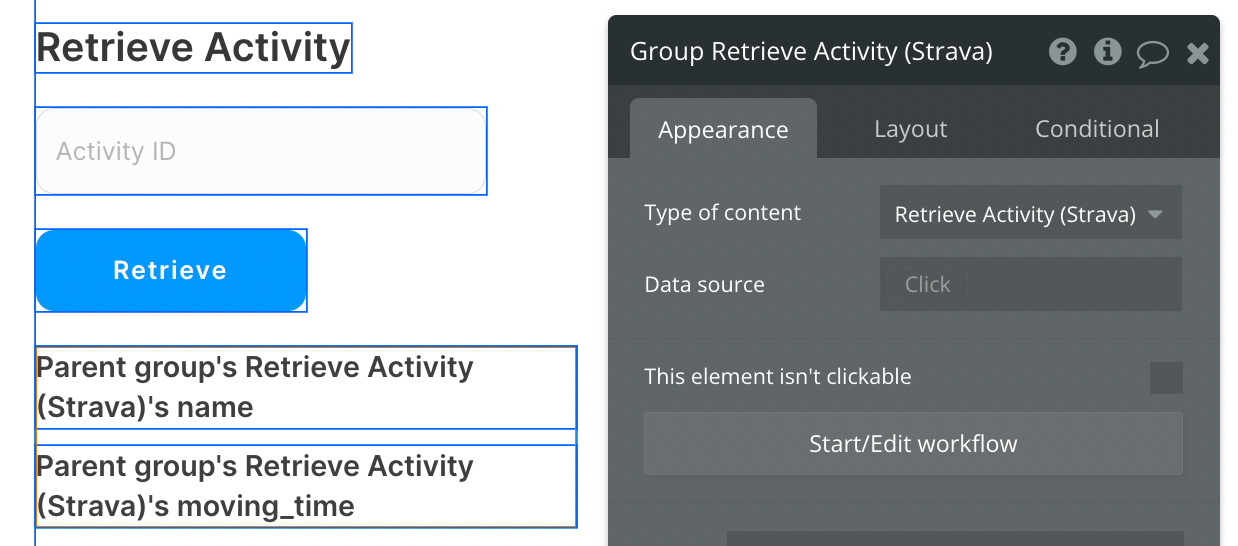Click the Data source expression field

coord(1030,285)
